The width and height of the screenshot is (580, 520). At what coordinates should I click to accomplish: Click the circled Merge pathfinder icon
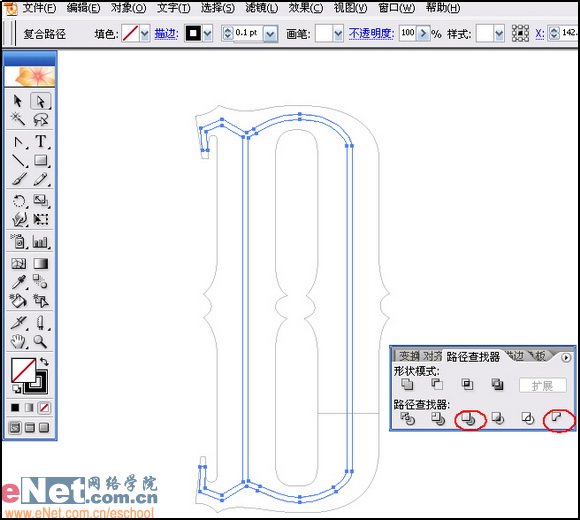(469, 419)
